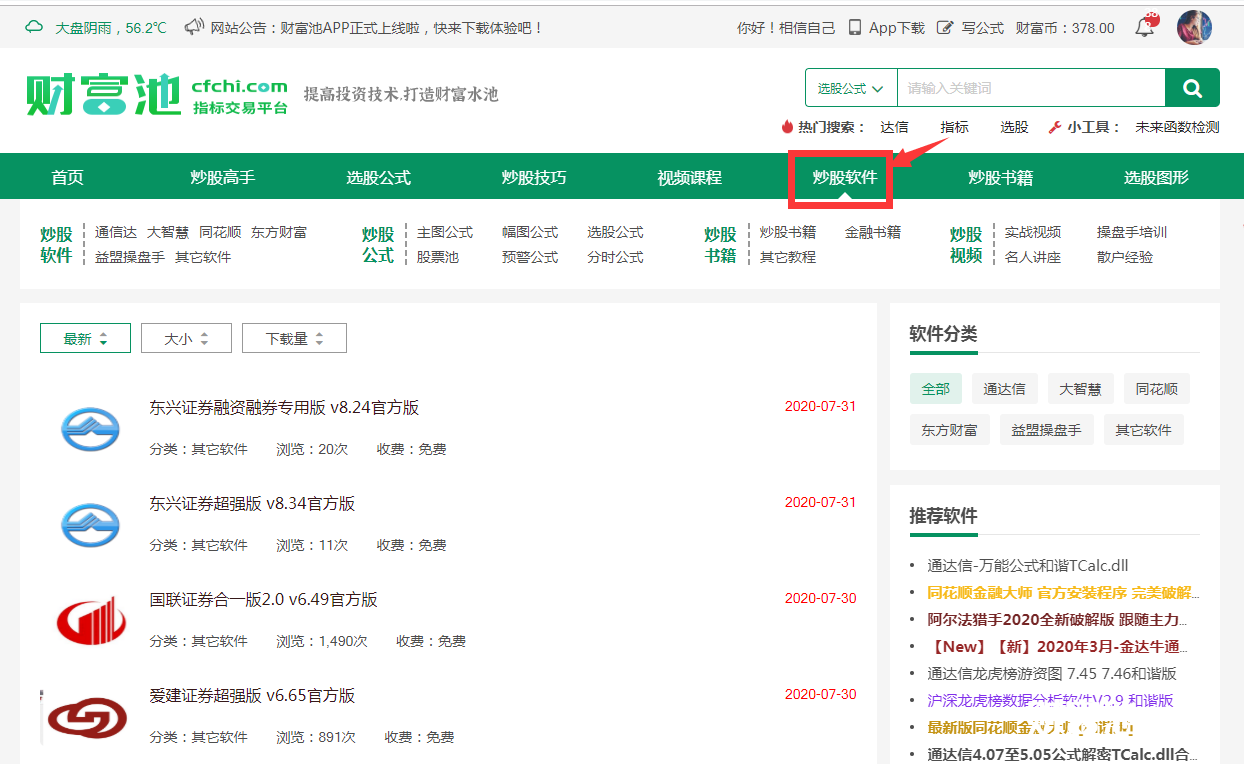Image resolution: width=1244 pixels, height=764 pixels.
Task: Open 爱建证券超强版 v6.65官方版 title
Action: [252, 696]
